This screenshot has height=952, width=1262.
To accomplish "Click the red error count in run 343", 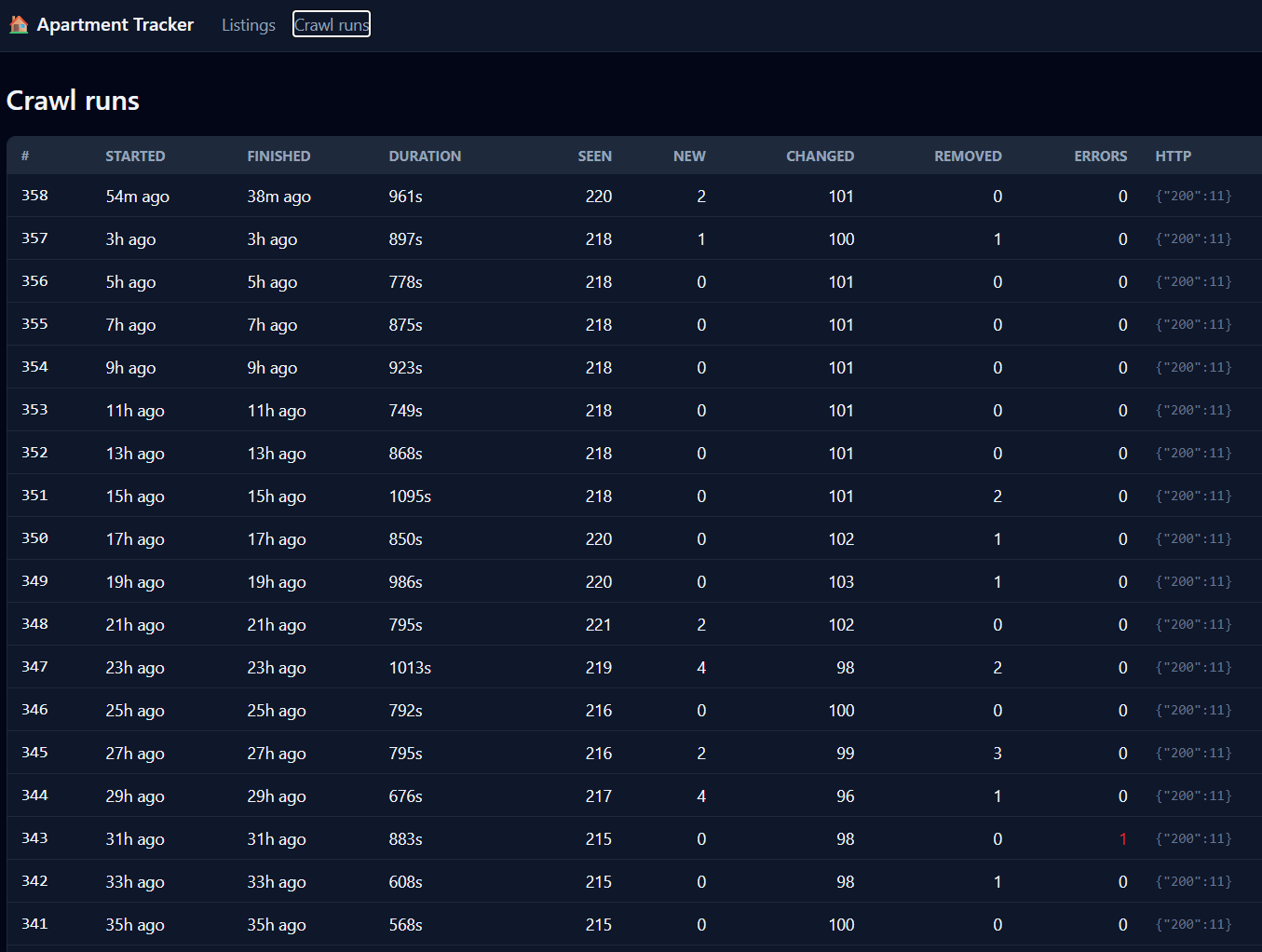I will click(1122, 839).
